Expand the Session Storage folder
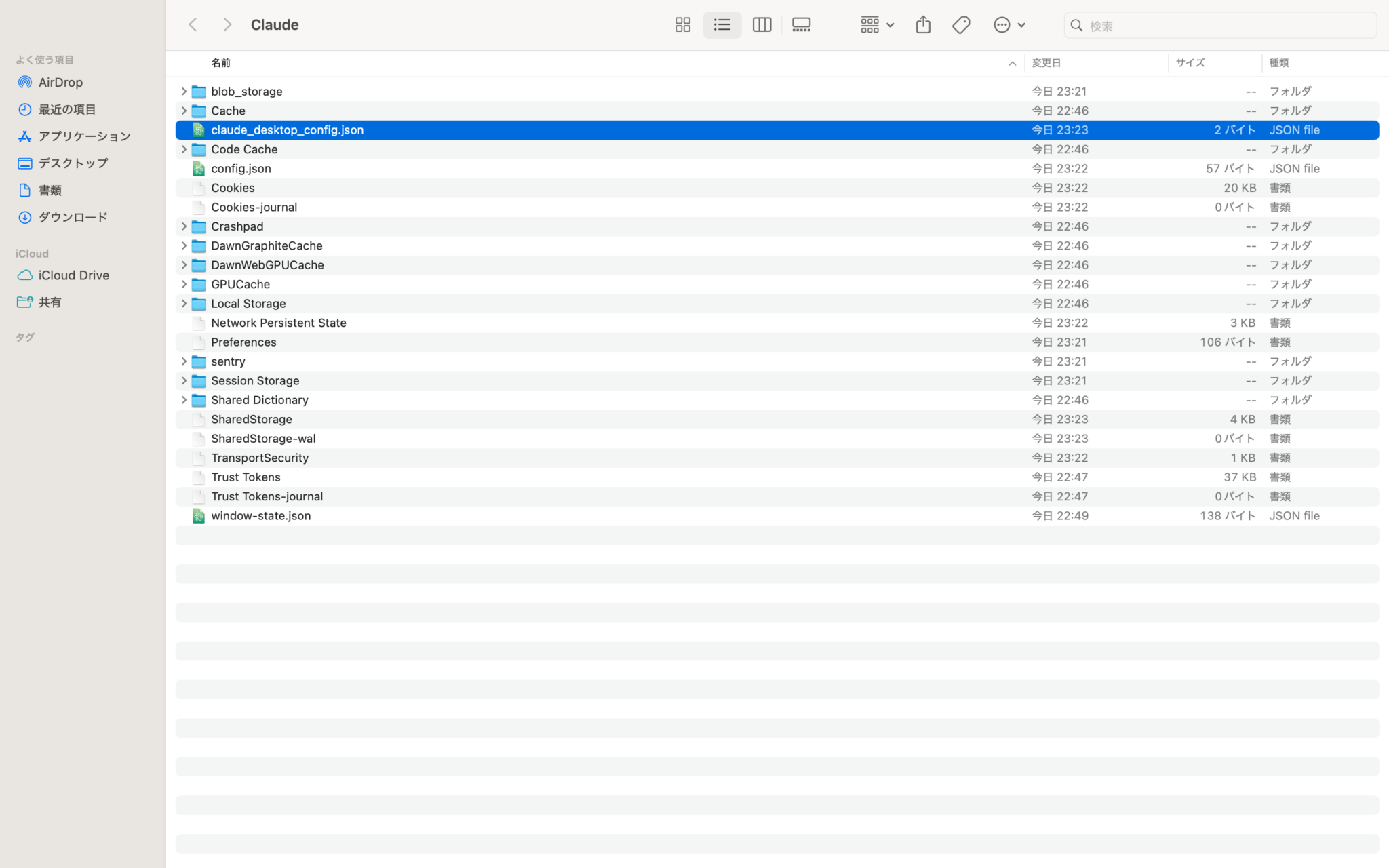1389x868 pixels. (x=184, y=380)
